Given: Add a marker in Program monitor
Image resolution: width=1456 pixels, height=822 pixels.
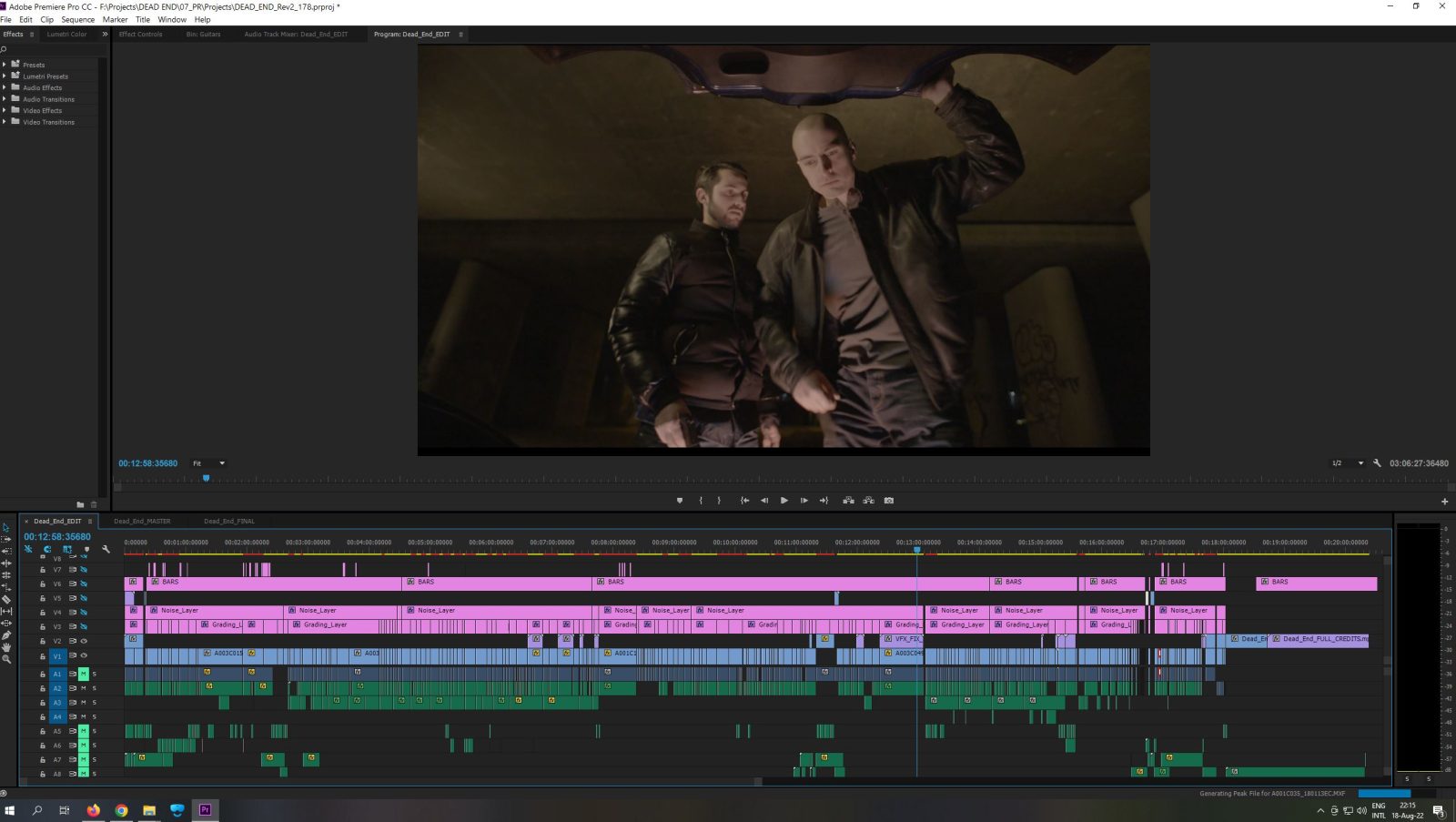Looking at the screenshot, I should (x=680, y=500).
